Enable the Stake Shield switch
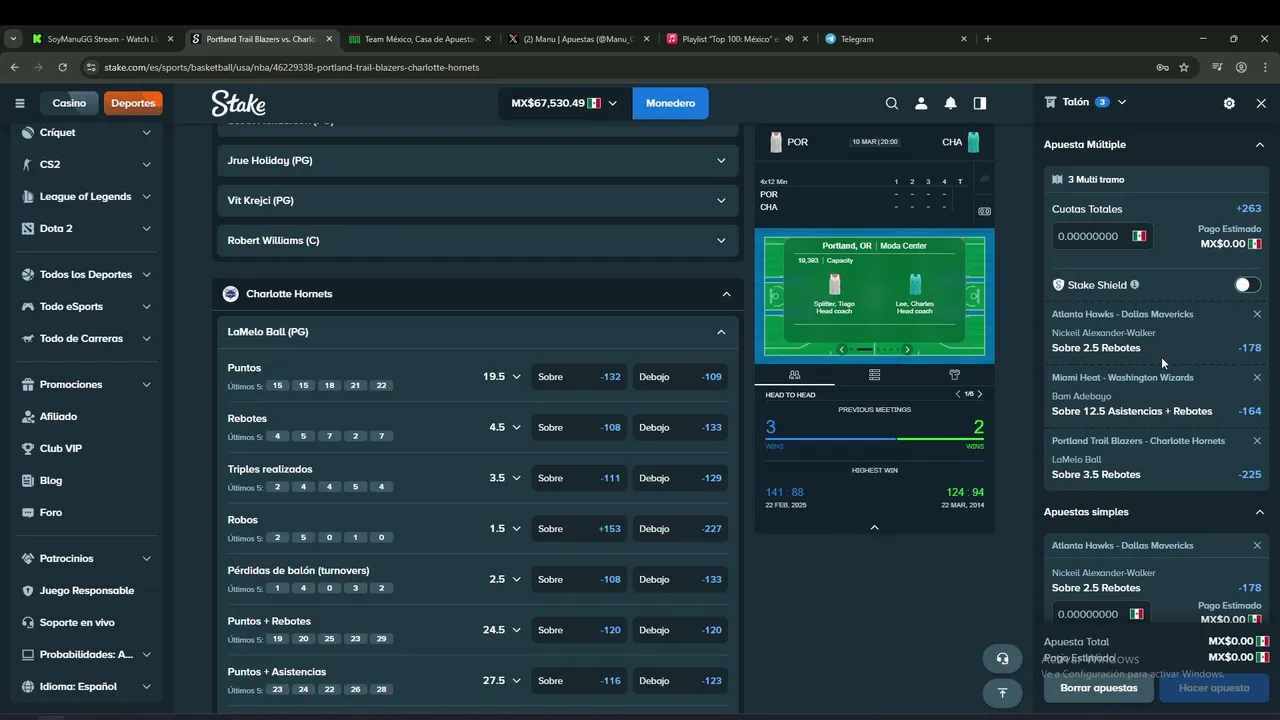Screen dimensions: 1280x720 pos(1247,285)
